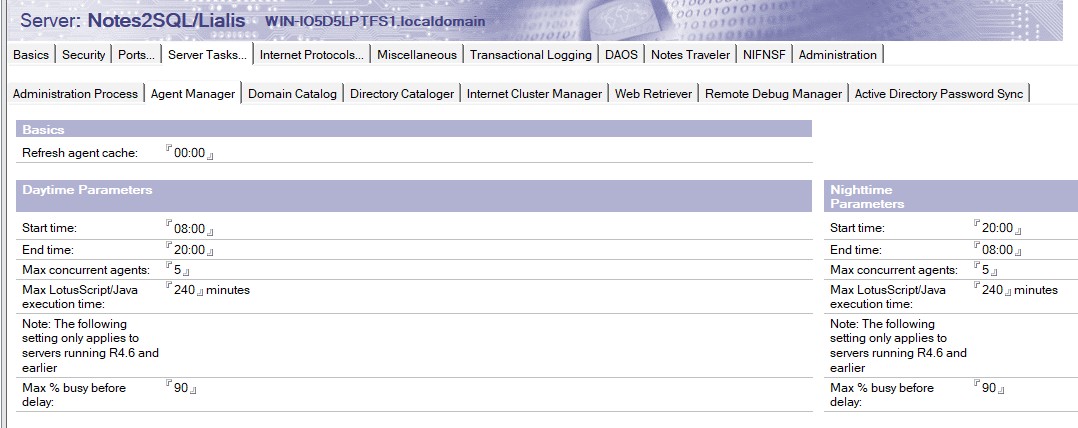Viewport: 1078px width, 428px height.
Task: Edit the Daytime Start time field
Action: point(190,228)
